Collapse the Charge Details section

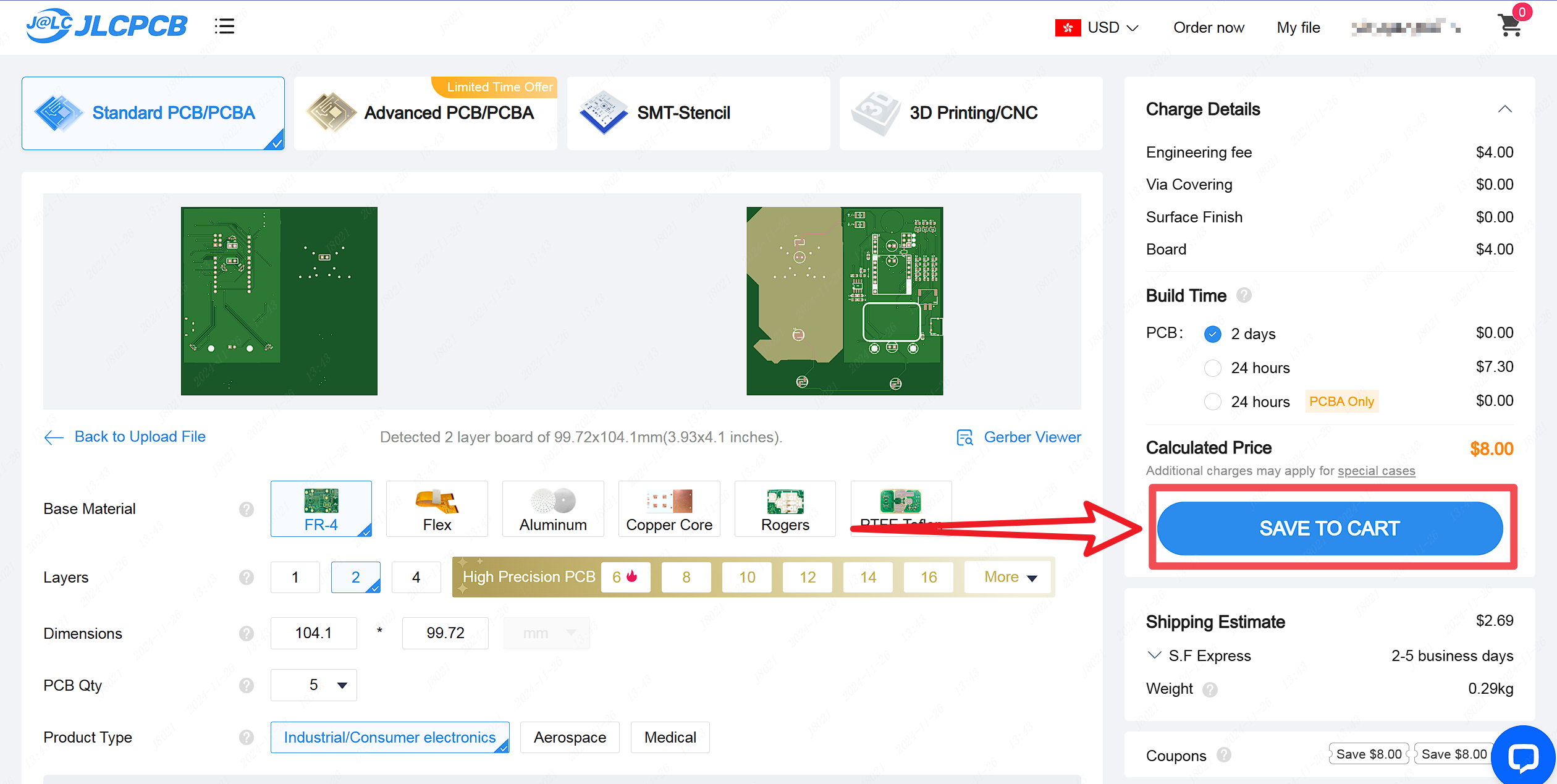coord(1504,109)
